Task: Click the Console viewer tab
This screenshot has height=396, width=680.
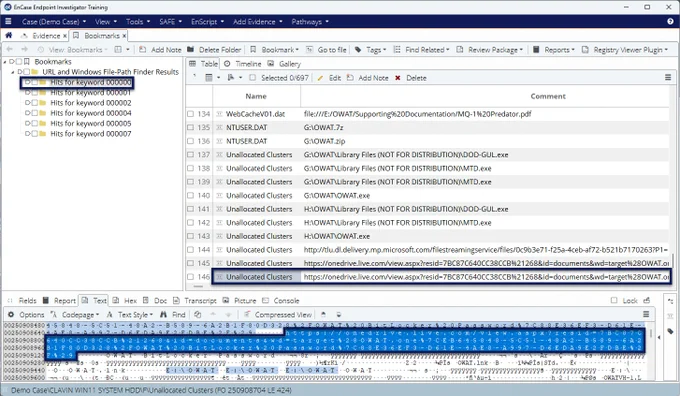Action: tap(281, 300)
